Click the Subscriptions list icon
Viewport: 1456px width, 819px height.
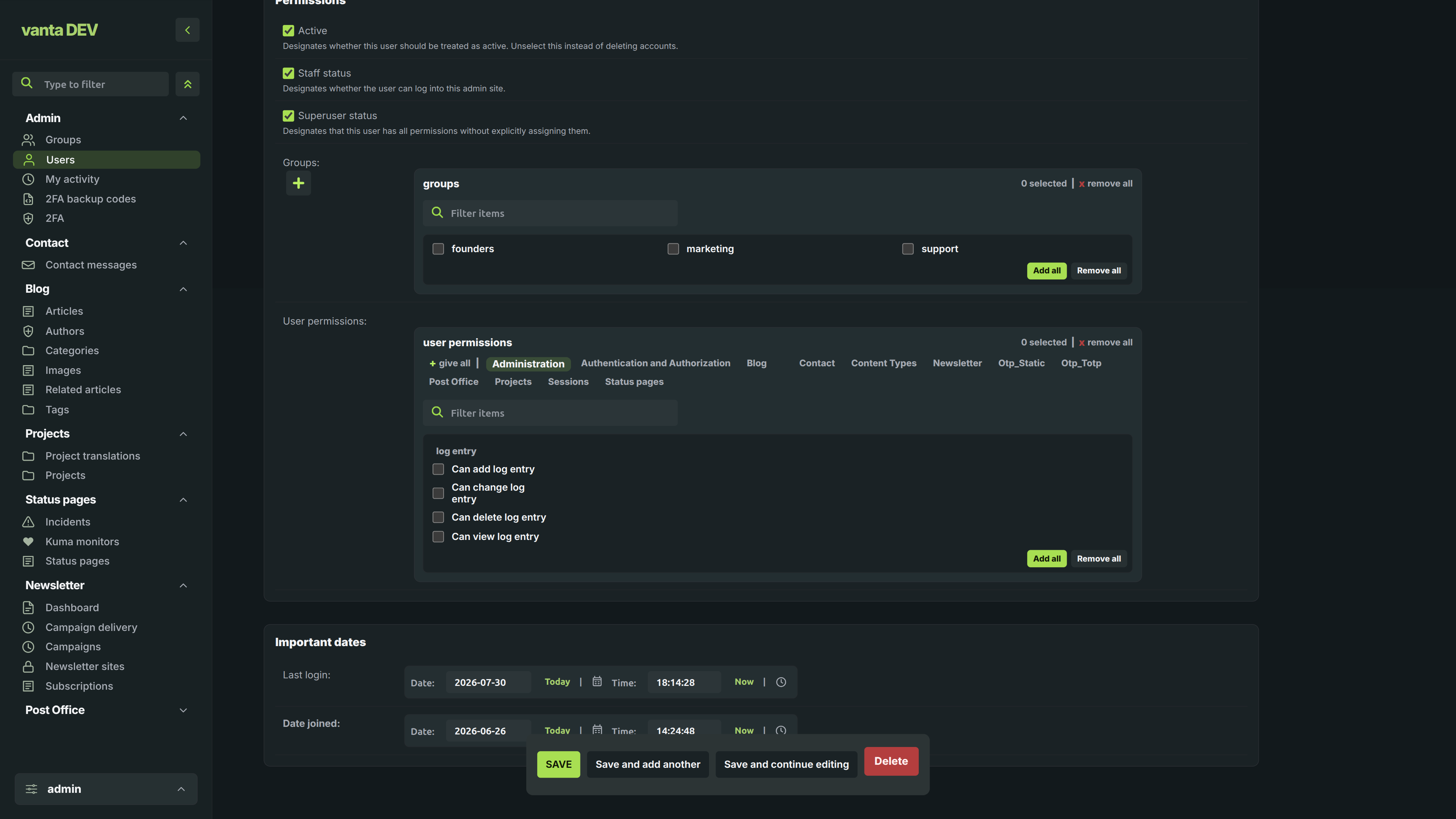28,686
